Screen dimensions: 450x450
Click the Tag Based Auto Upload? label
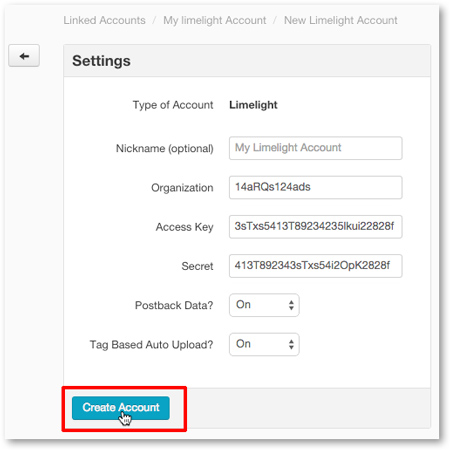pyautogui.click(x=152, y=345)
